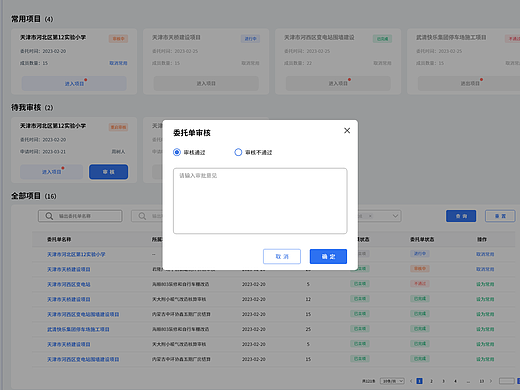Click the second search field's magnifier icon
The height and width of the screenshot is (390, 520).
coord(142,216)
